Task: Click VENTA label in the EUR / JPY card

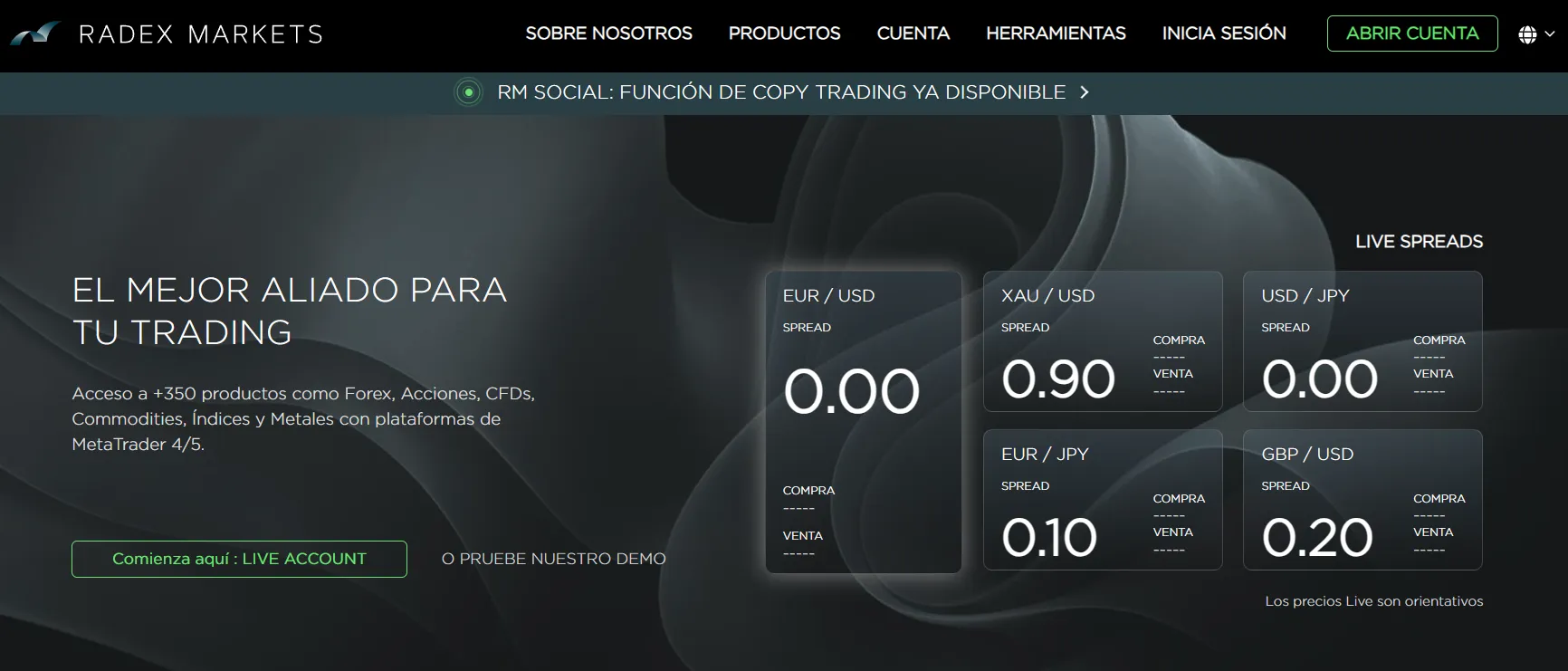Action: 1173,532
